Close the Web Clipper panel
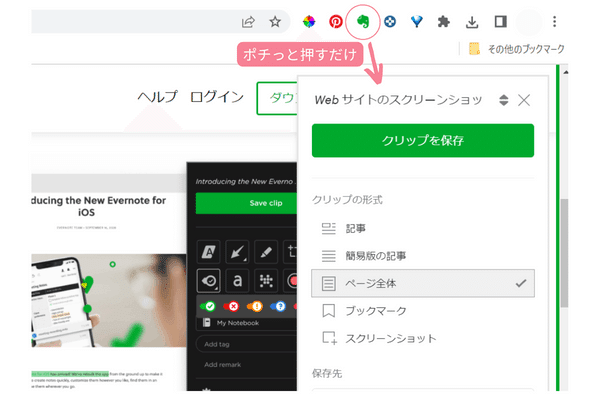This screenshot has width=600, height=400. [524, 101]
